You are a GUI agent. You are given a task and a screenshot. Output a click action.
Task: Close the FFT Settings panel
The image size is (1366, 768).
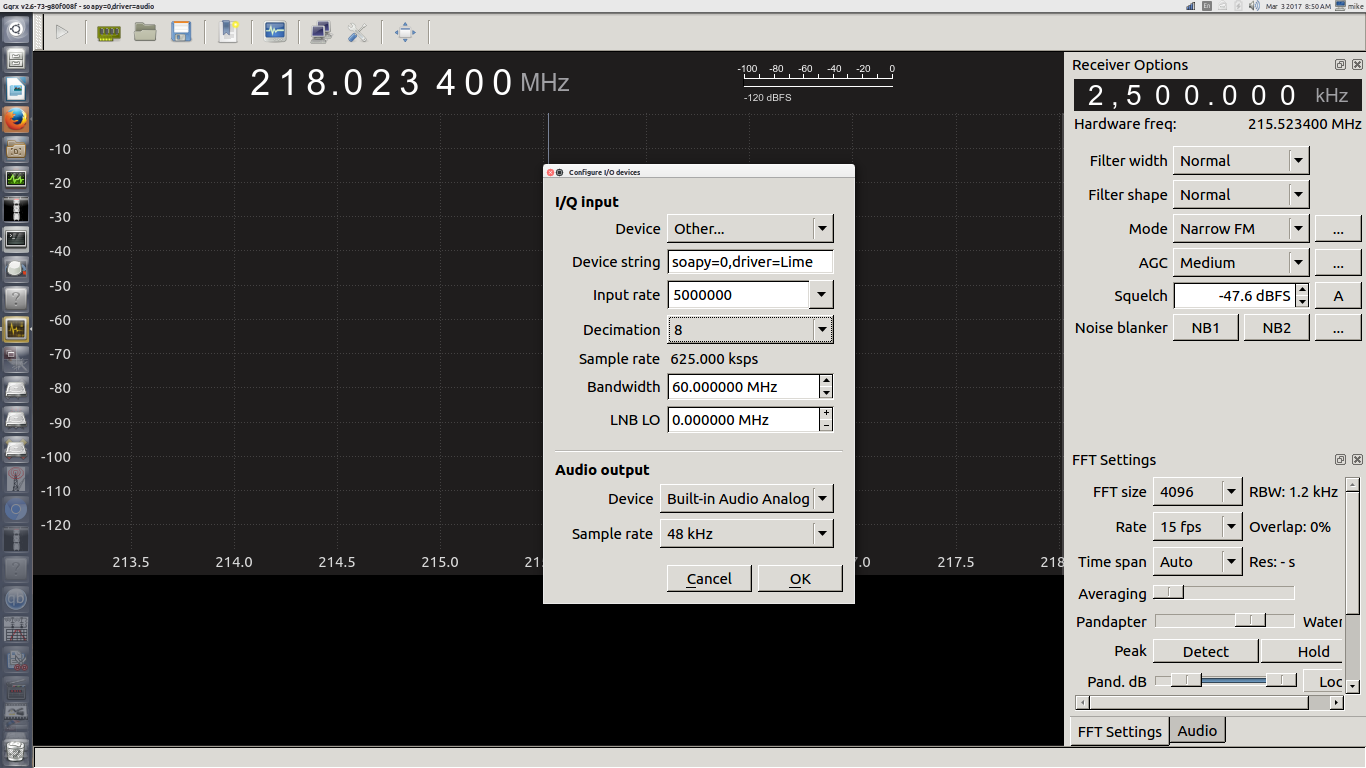click(1357, 460)
